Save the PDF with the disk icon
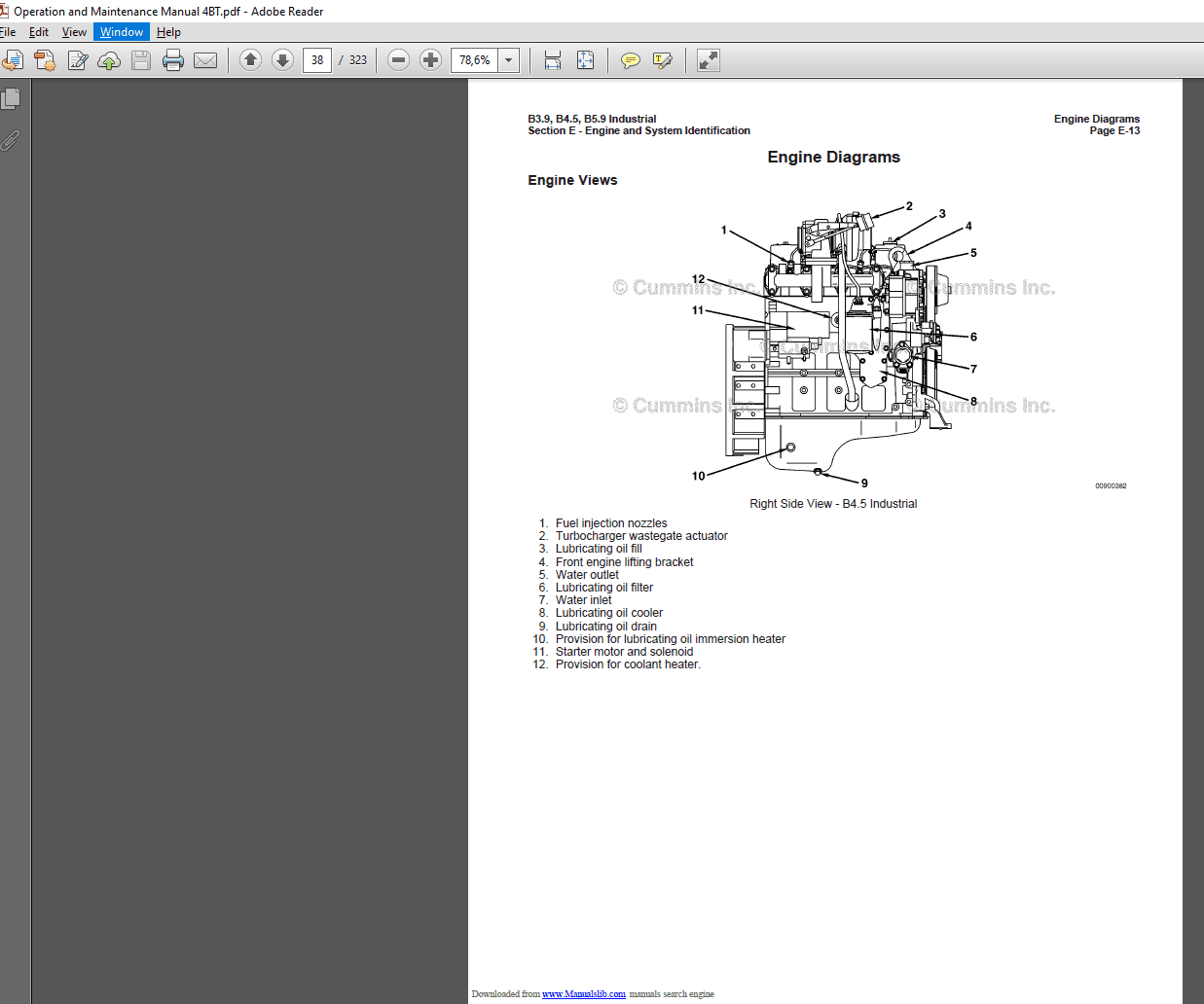 pyautogui.click(x=141, y=59)
